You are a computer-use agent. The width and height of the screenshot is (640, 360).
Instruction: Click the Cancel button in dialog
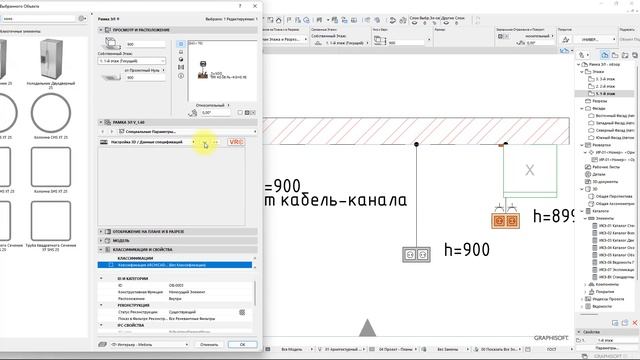[209, 344]
